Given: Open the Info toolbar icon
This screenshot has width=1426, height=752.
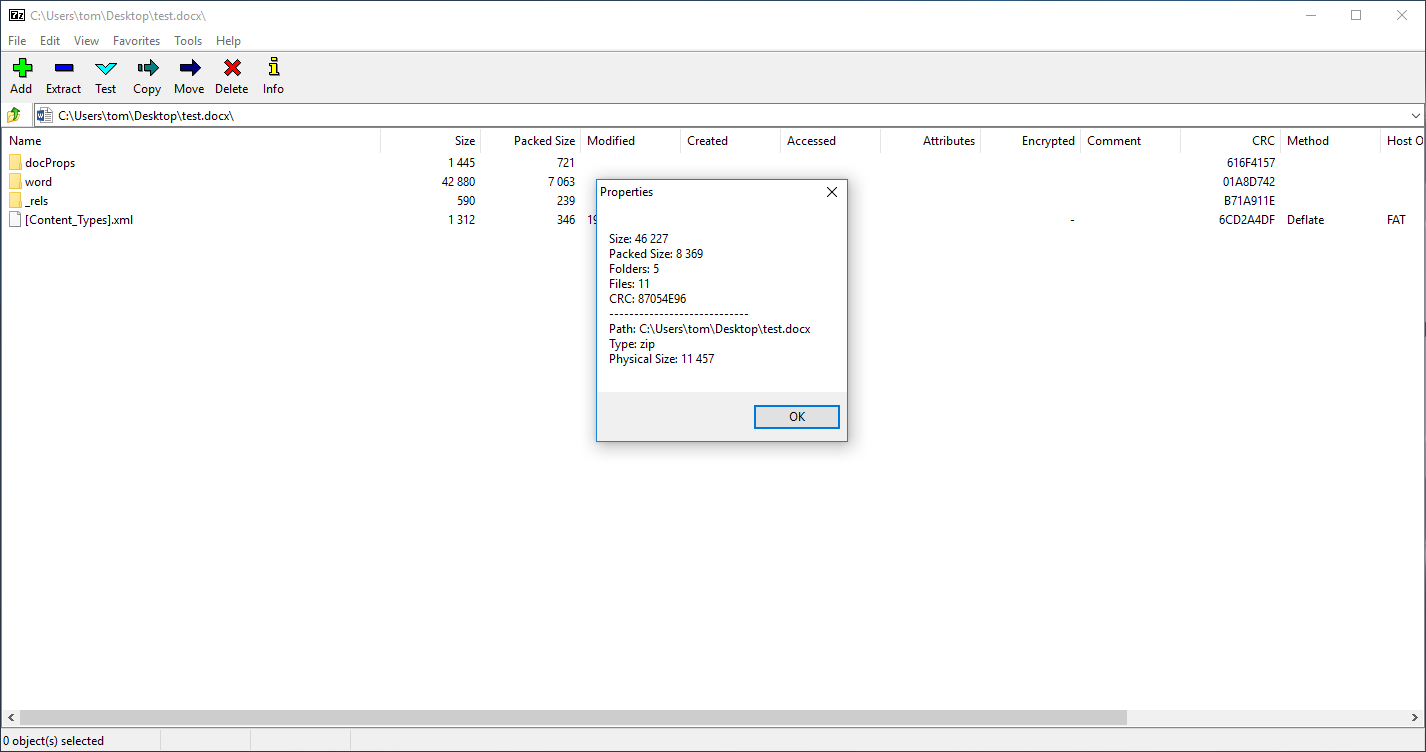Looking at the screenshot, I should (273, 67).
